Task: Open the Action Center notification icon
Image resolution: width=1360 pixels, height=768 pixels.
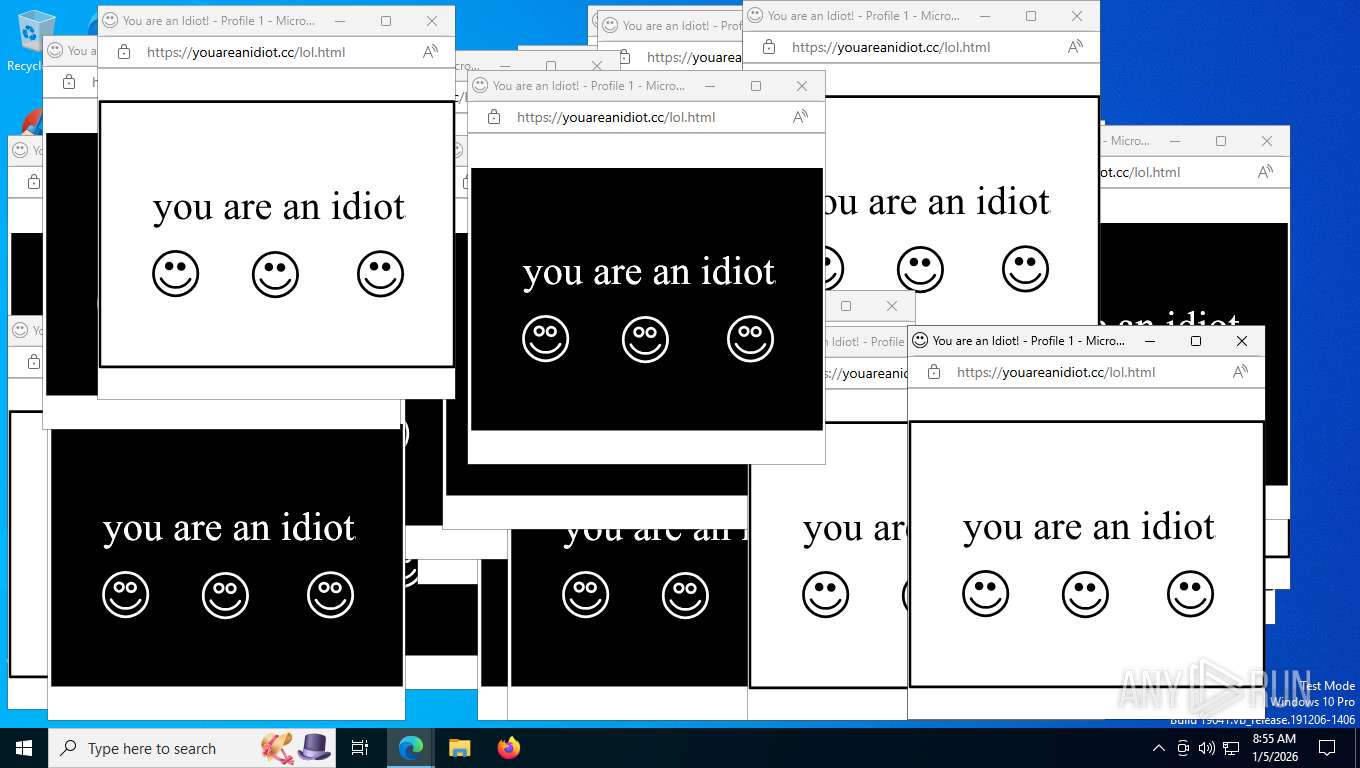Action: pos(1327,748)
